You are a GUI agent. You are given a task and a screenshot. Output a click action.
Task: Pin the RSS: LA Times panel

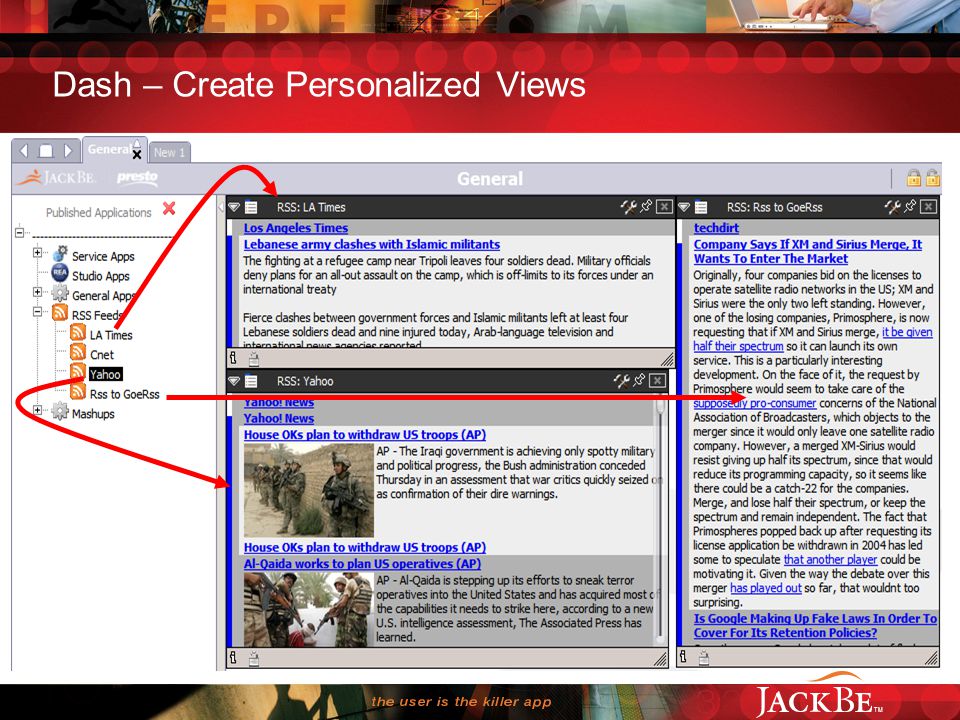pos(646,206)
